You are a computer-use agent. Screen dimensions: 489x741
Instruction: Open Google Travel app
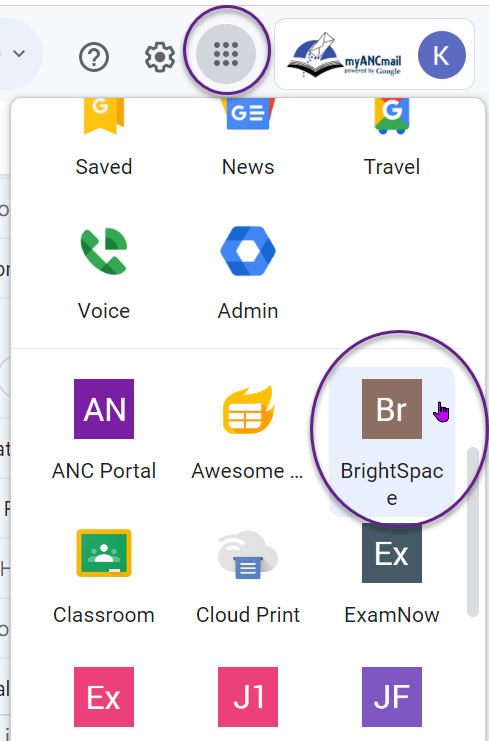coord(392,137)
